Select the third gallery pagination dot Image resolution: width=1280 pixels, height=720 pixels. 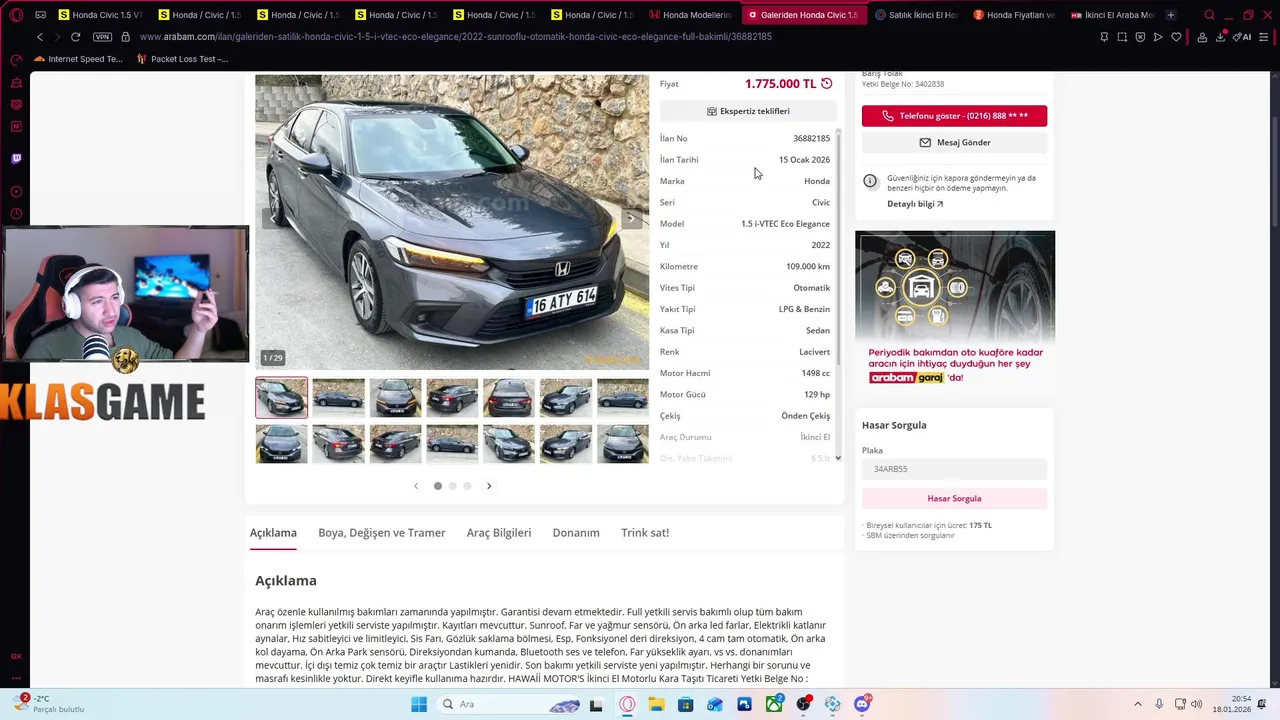(x=467, y=486)
